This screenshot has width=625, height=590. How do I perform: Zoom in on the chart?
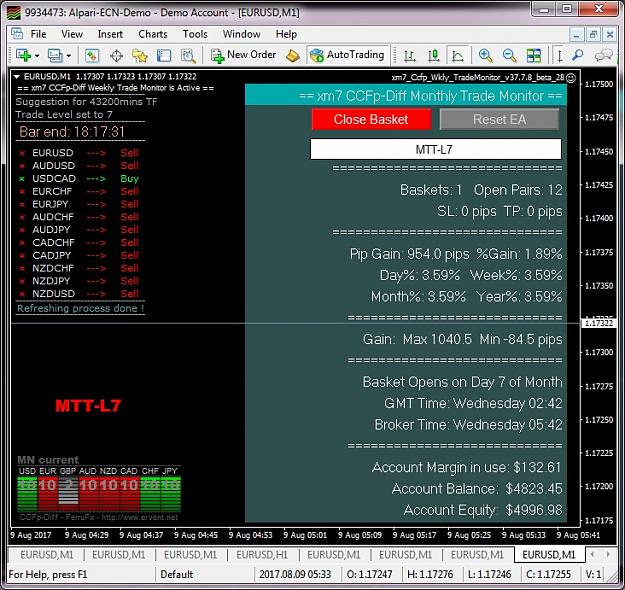tap(485, 55)
